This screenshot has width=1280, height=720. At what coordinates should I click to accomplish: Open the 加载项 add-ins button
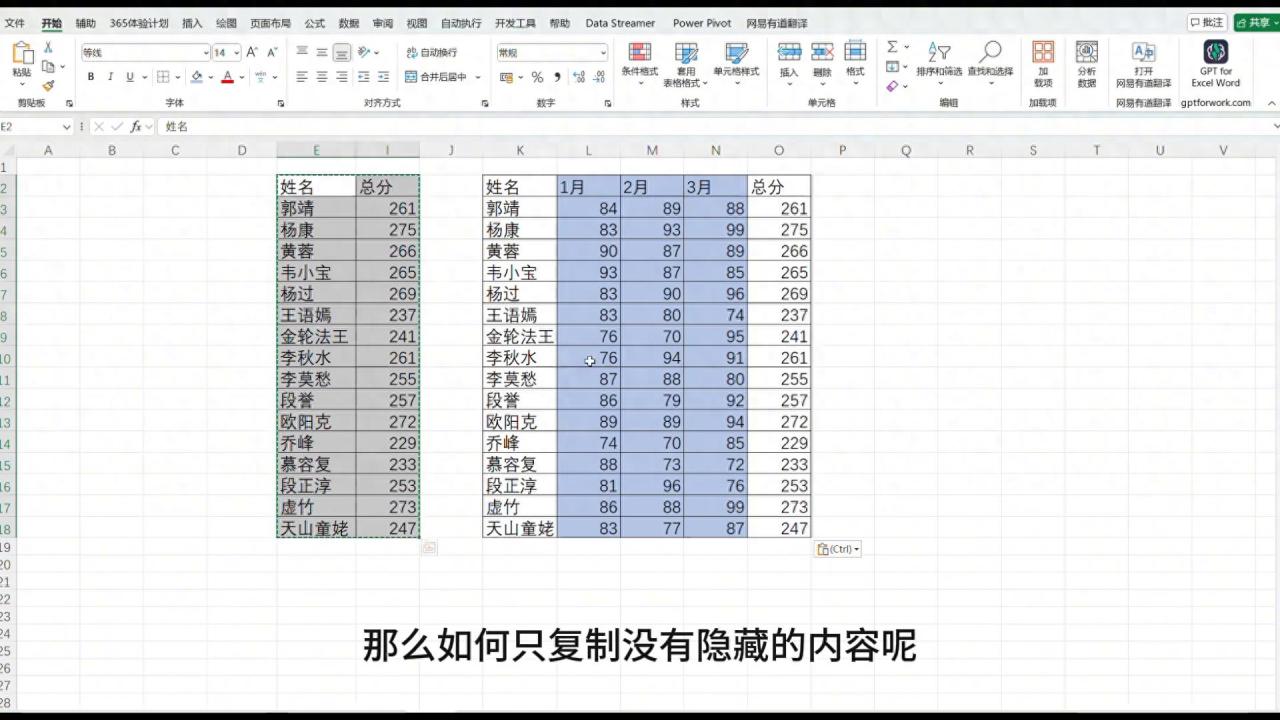pyautogui.click(x=1043, y=64)
